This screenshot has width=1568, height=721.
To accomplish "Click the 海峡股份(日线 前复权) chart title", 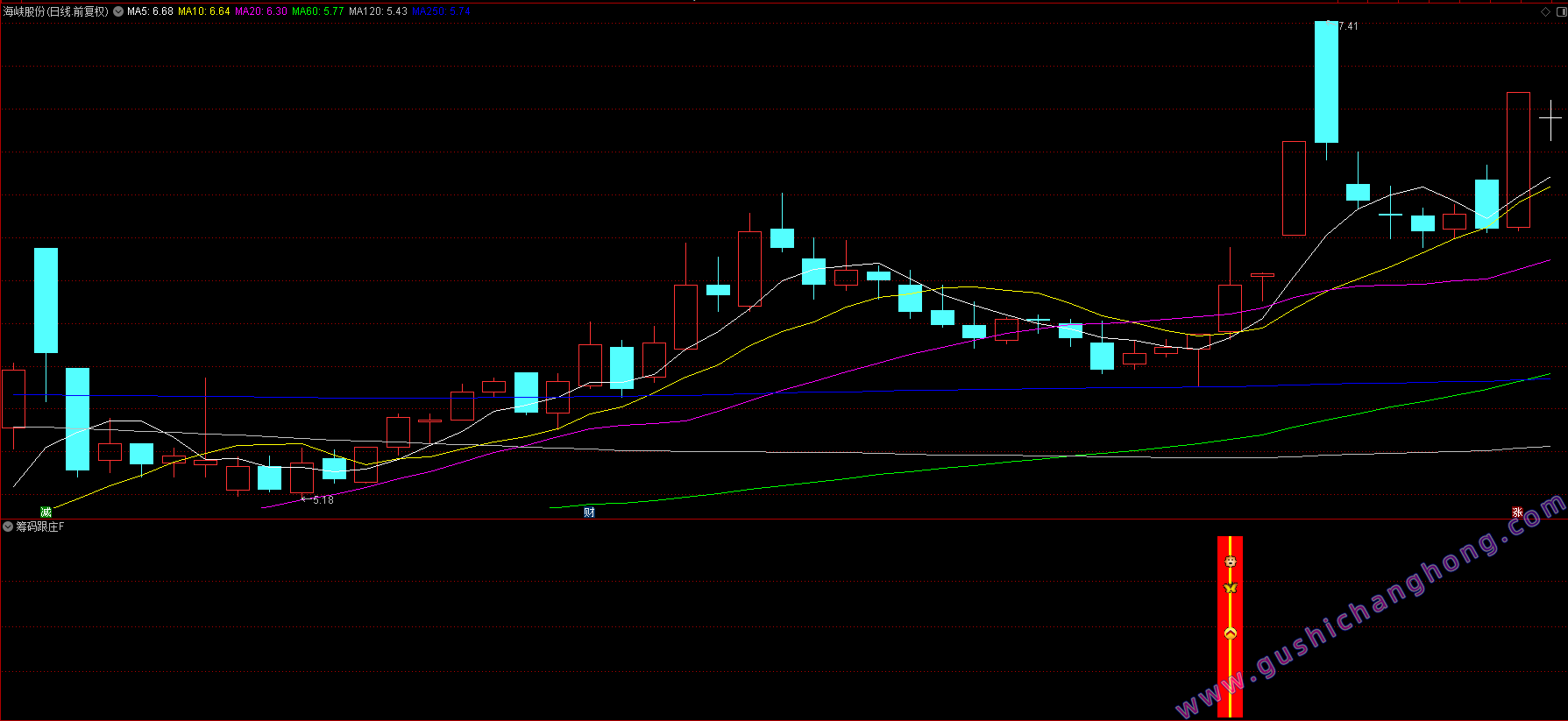I will tap(56, 11).
